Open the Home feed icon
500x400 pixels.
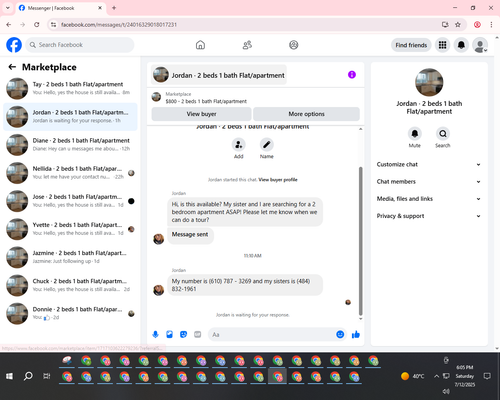[200, 45]
